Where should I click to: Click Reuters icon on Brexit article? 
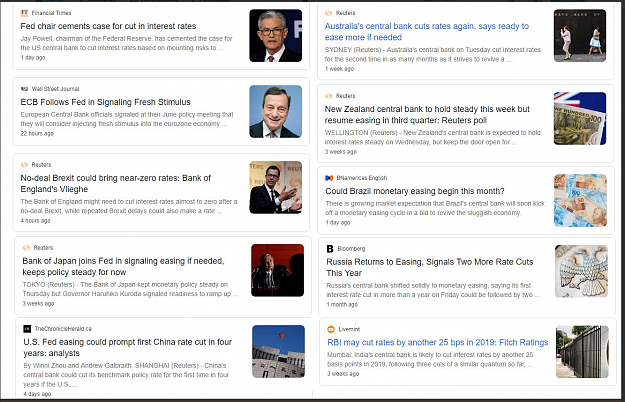[24, 165]
